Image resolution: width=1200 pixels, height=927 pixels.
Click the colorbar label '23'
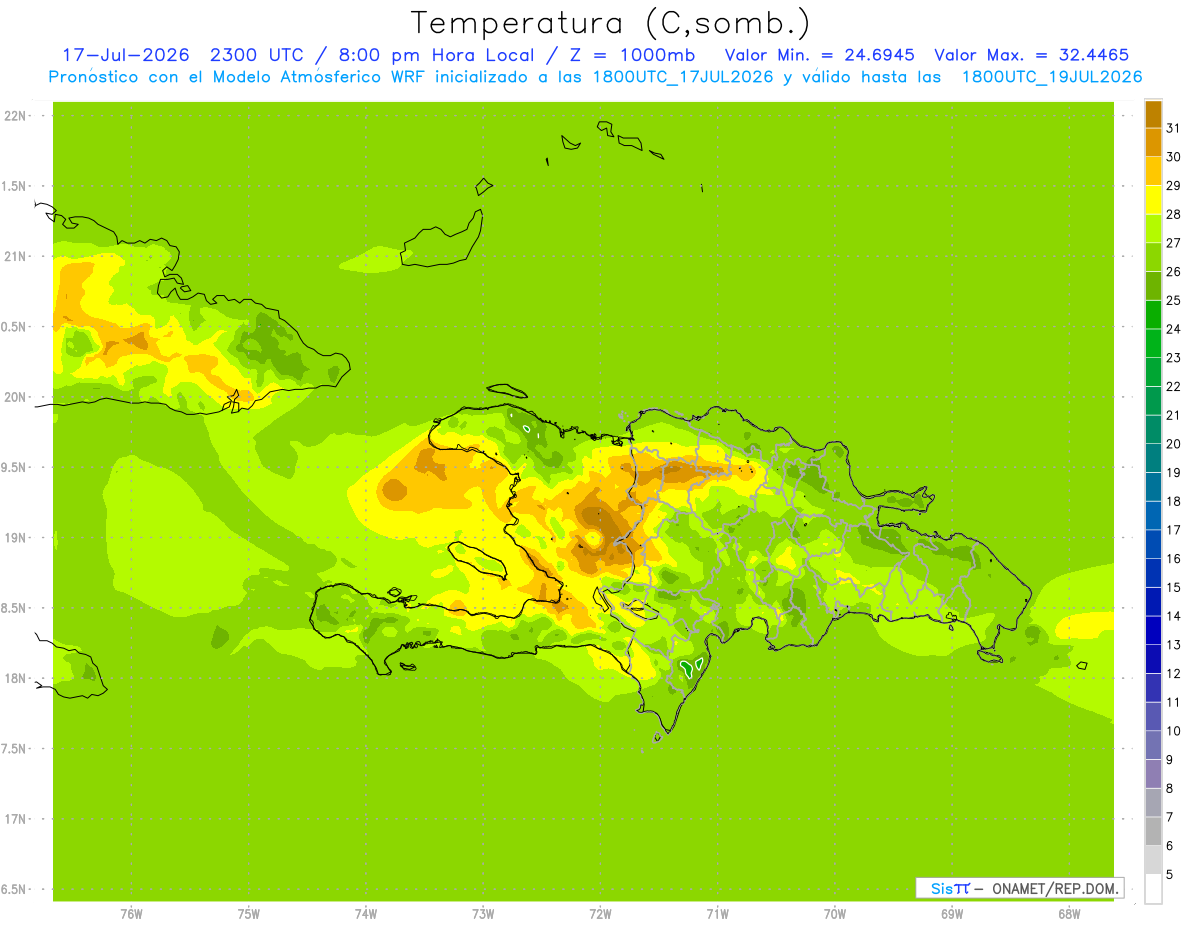click(x=1174, y=358)
